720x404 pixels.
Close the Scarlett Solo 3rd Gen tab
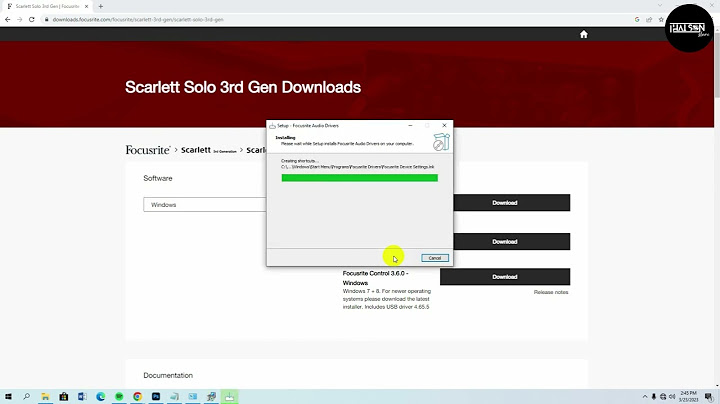pyautogui.click(x=86, y=6)
